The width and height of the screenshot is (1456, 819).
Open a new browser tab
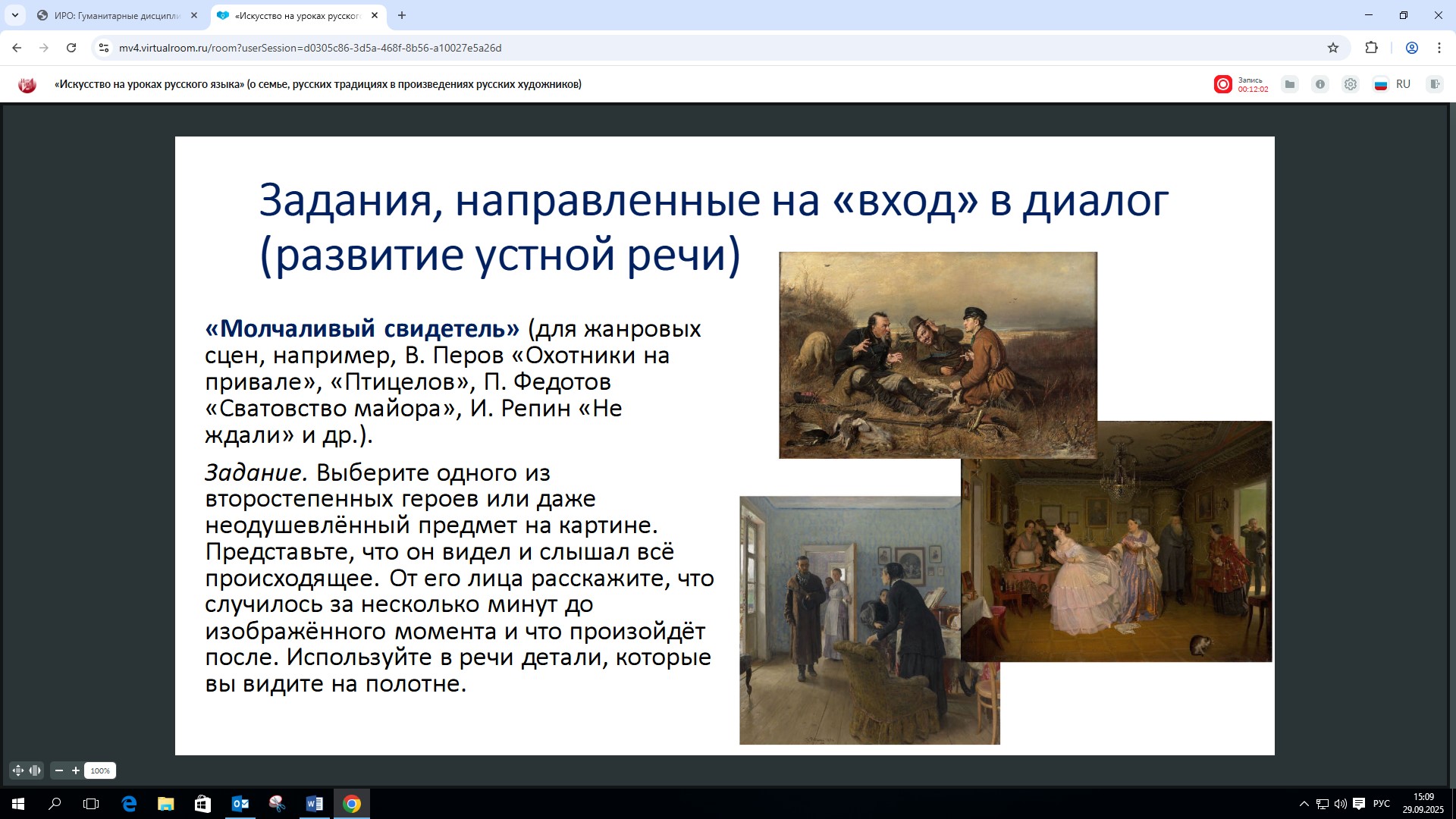pos(402,15)
